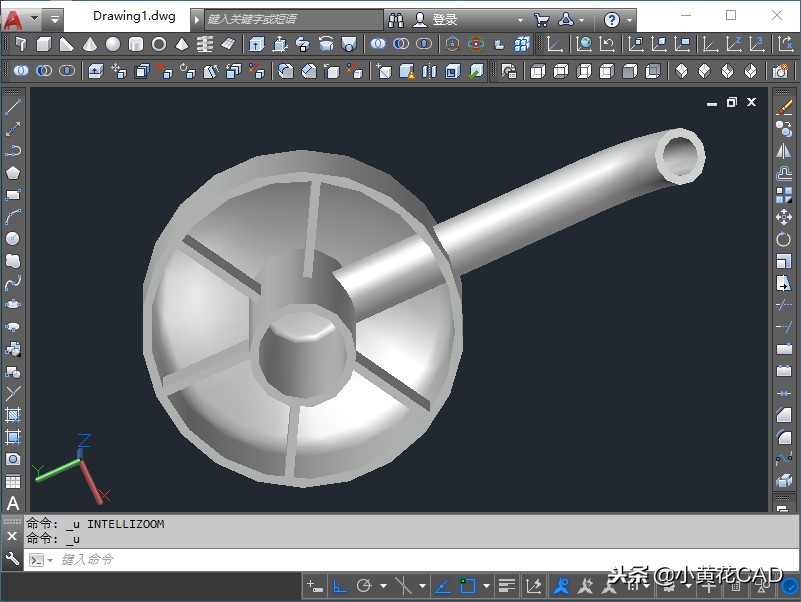Select the Sphere tool
This screenshot has width=801, height=602.
112,45
